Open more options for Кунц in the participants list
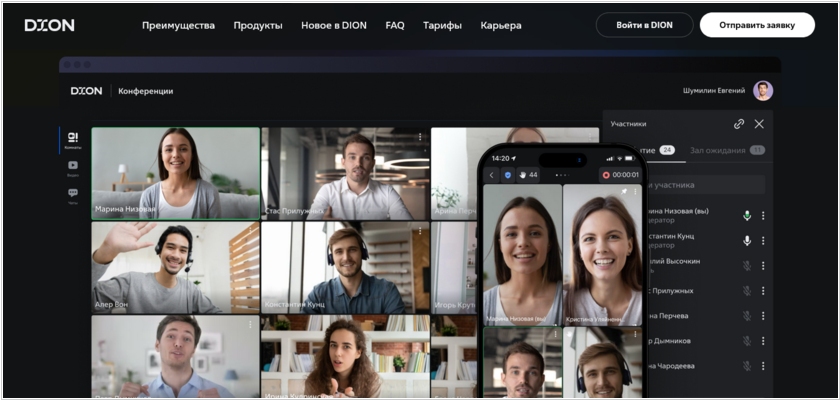The height and width of the screenshot is (400, 840). (x=763, y=240)
